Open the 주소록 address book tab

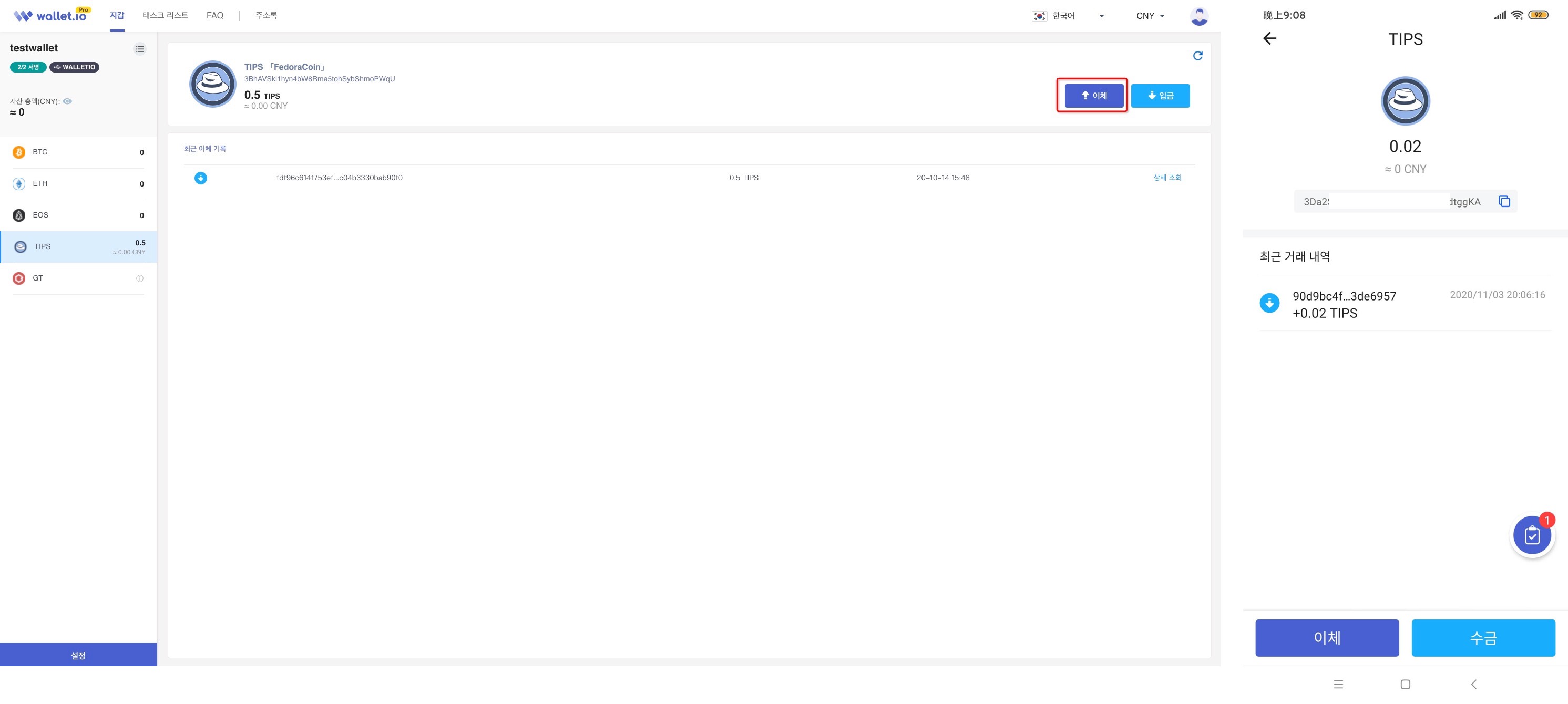[266, 15]
